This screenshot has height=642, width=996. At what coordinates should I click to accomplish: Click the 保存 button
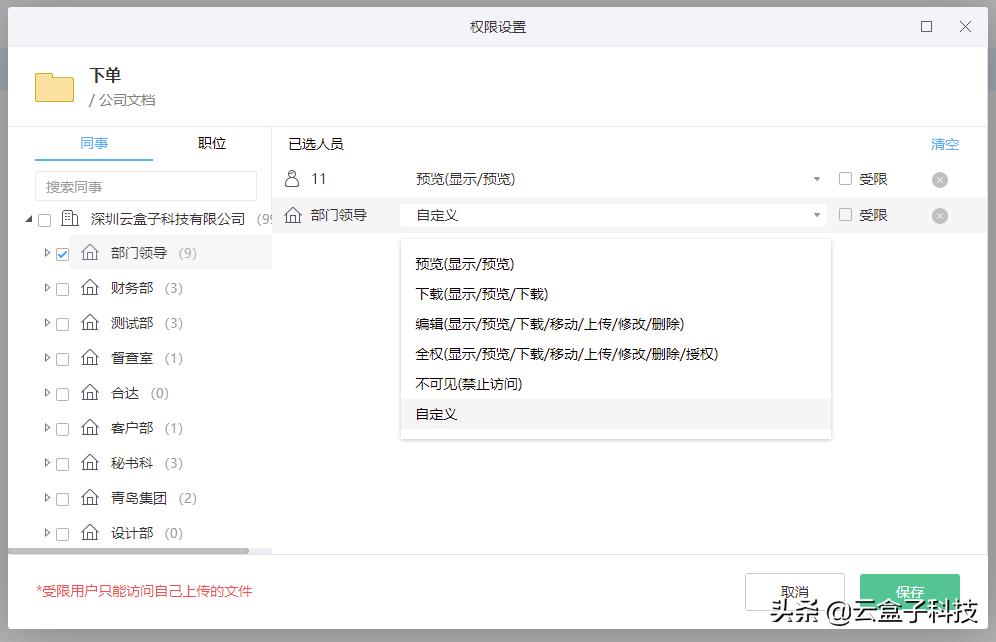[x=909, y=591]
